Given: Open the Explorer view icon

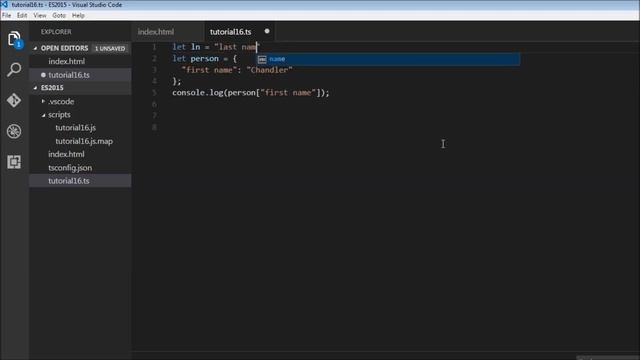Looking at the screenshot, I should point(14,39).
